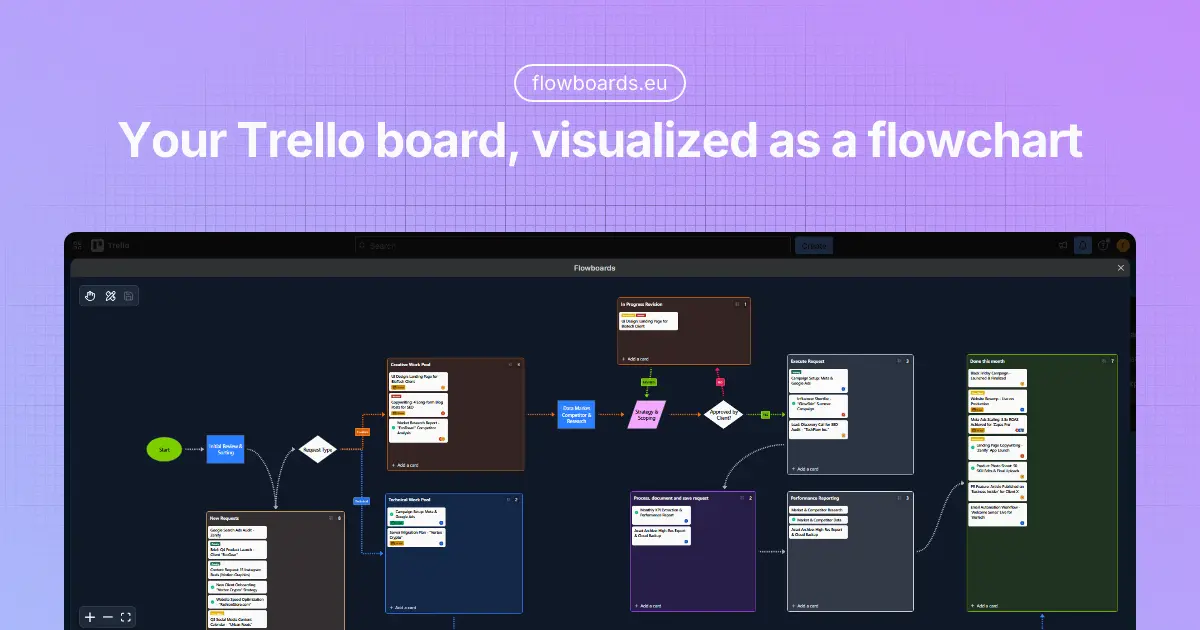Open the Server Migration Plan card
Viewport: 1200px width, 630px height.
(x=417, y=538)
